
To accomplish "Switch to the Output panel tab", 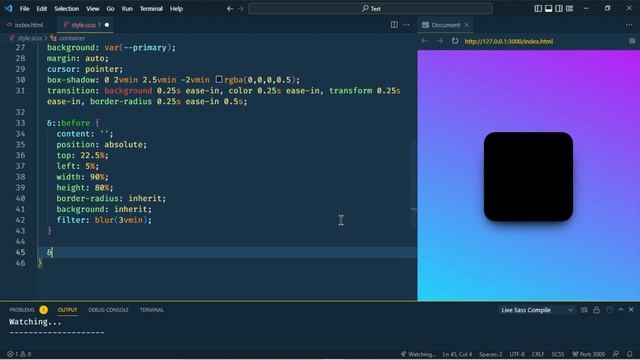I will coord(67,310).
